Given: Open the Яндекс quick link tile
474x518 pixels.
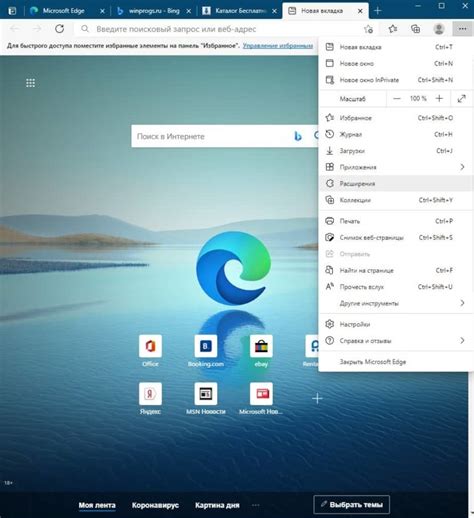Looking at the screenshot, I should [150, 394].
